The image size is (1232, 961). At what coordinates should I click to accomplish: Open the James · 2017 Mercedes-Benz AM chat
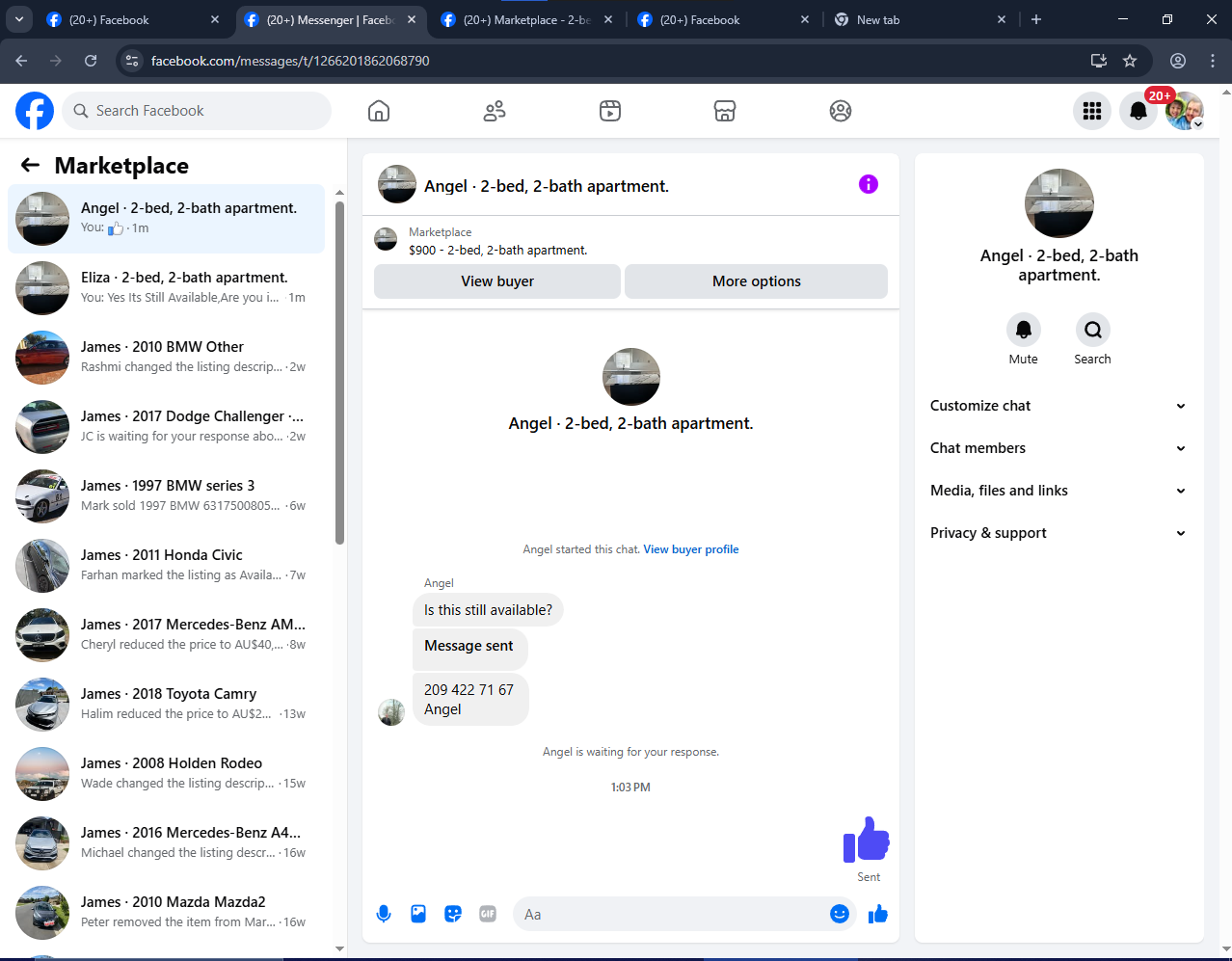coord(166,635)
